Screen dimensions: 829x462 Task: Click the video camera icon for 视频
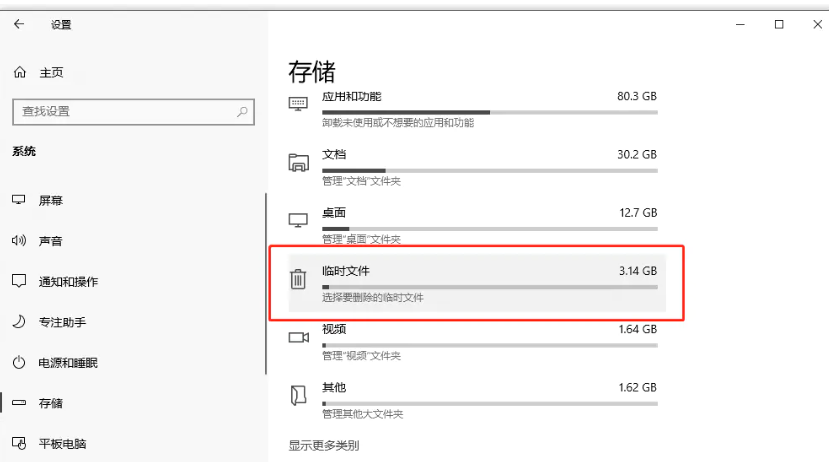pyautogui.click(x=299, y=337)
